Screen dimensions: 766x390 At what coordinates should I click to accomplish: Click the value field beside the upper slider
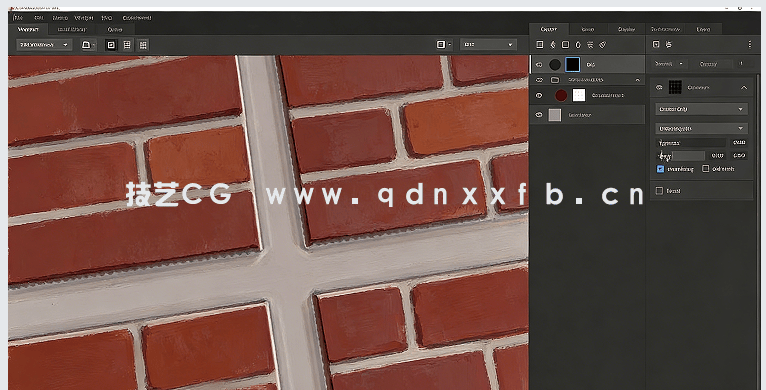point(739,143)
